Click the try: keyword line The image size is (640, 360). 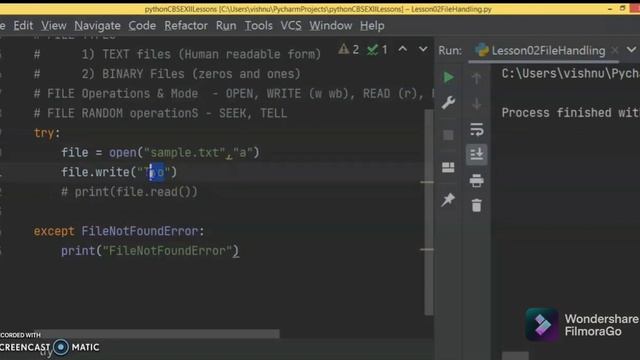click(47, 133)
